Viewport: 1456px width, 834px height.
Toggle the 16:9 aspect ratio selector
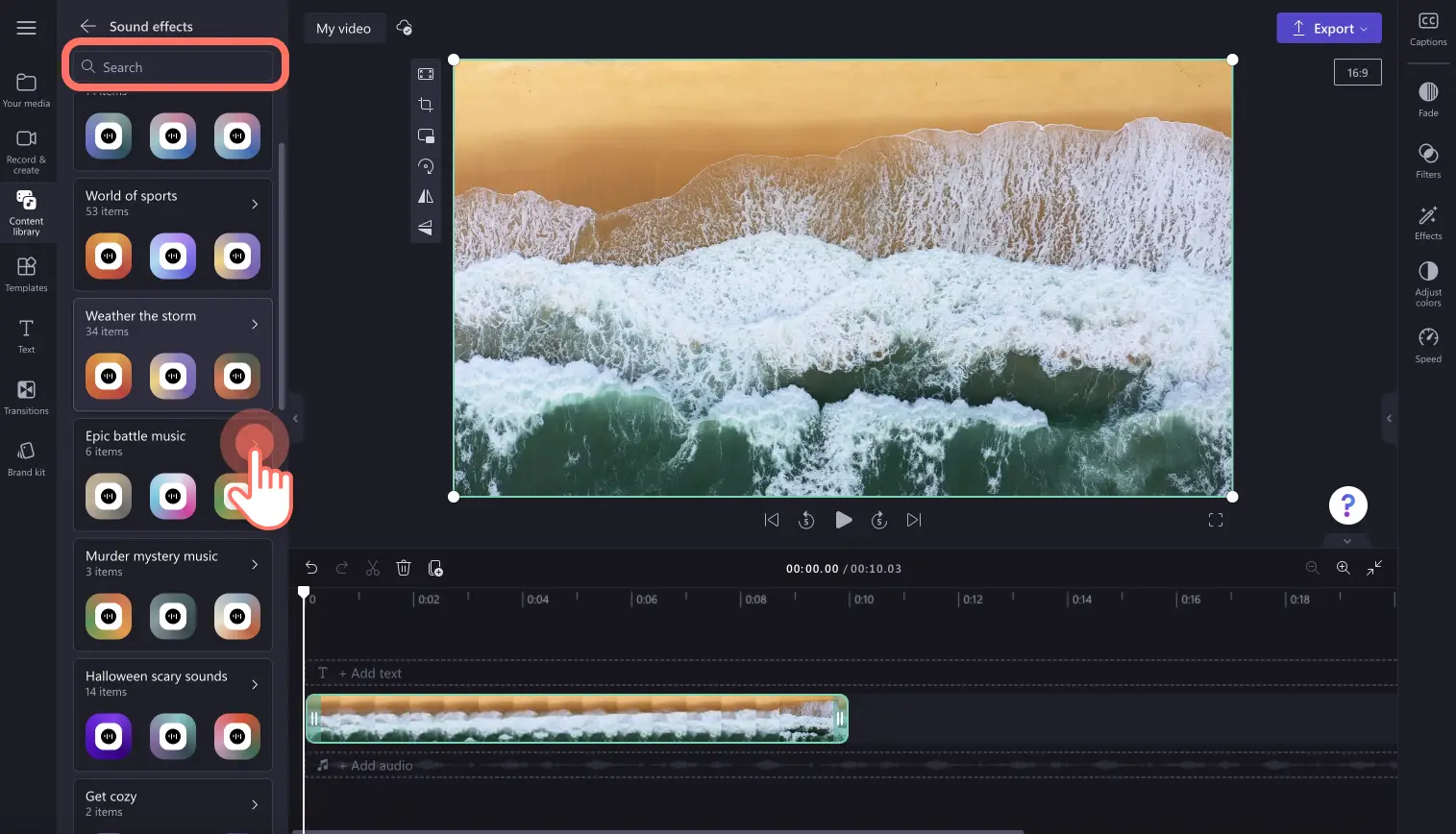click(x=1357, y=72)
